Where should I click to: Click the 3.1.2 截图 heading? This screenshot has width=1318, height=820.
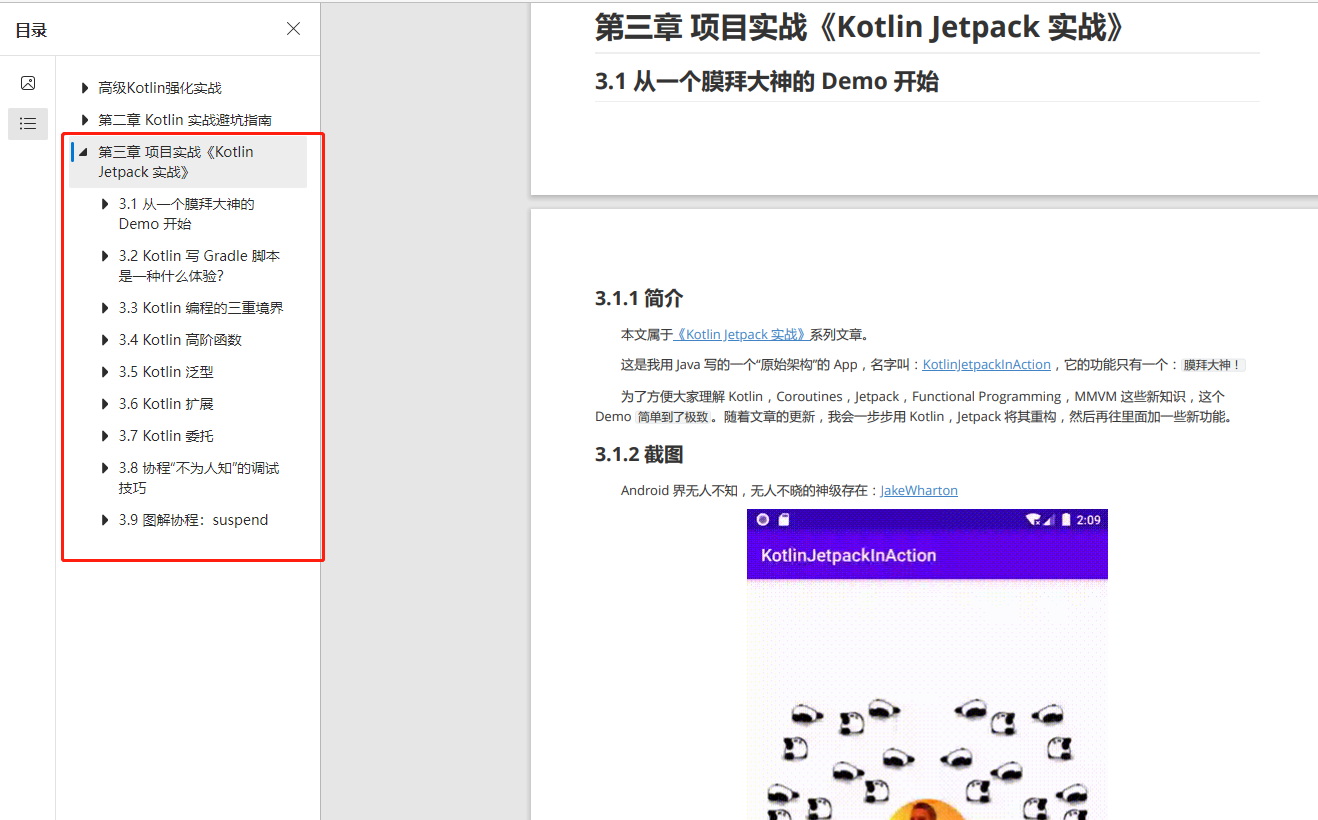[639, 455]
